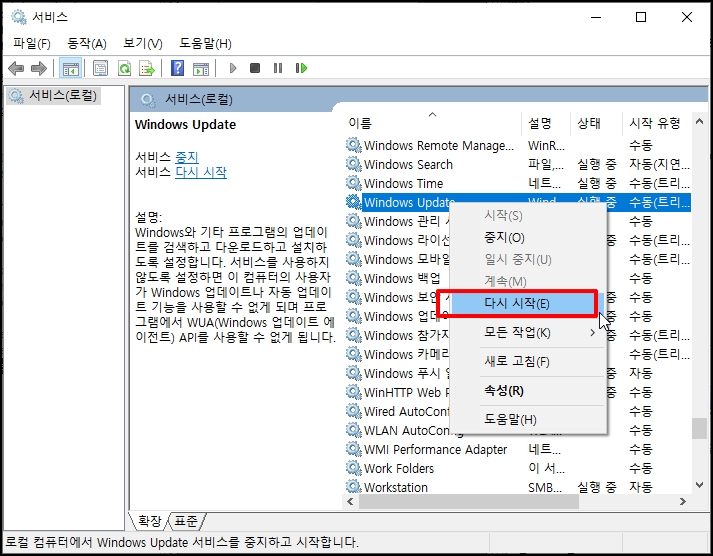Minimize the 서비스 window
The image size is (713, 556).
pos(596,17)
